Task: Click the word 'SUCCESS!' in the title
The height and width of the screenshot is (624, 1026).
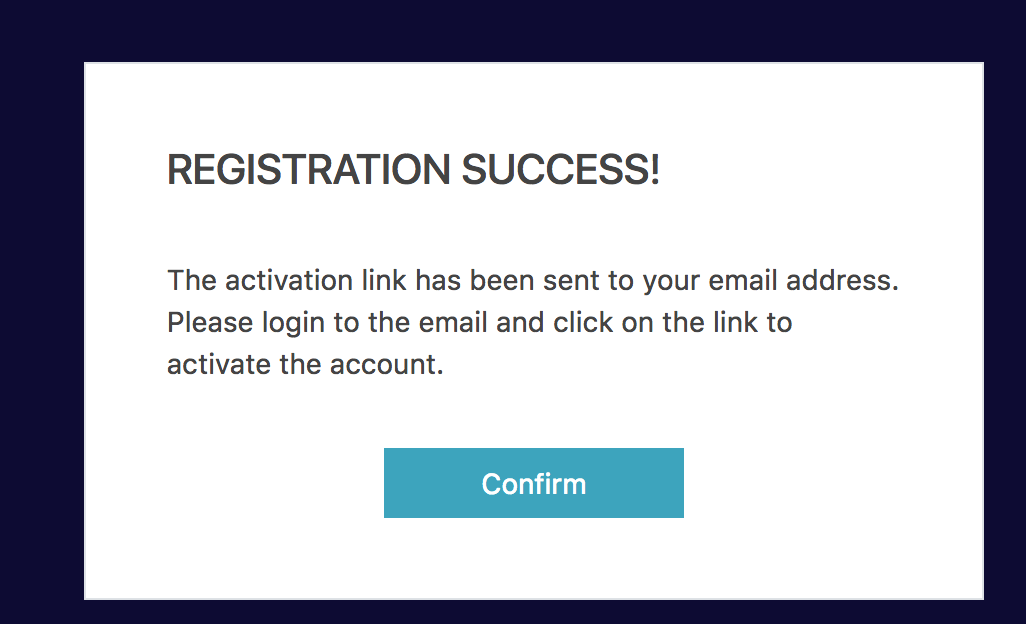Action: click(560, 171)
